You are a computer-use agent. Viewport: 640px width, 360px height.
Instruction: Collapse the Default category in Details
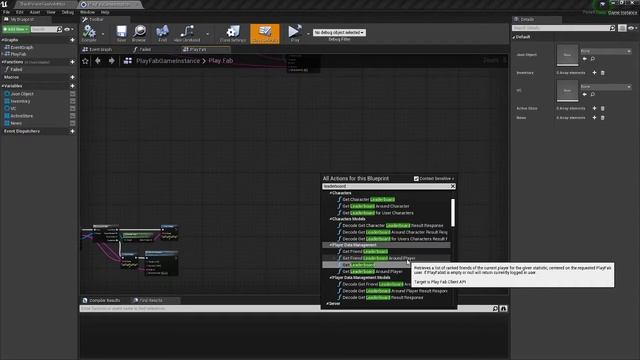coord(514,37)
